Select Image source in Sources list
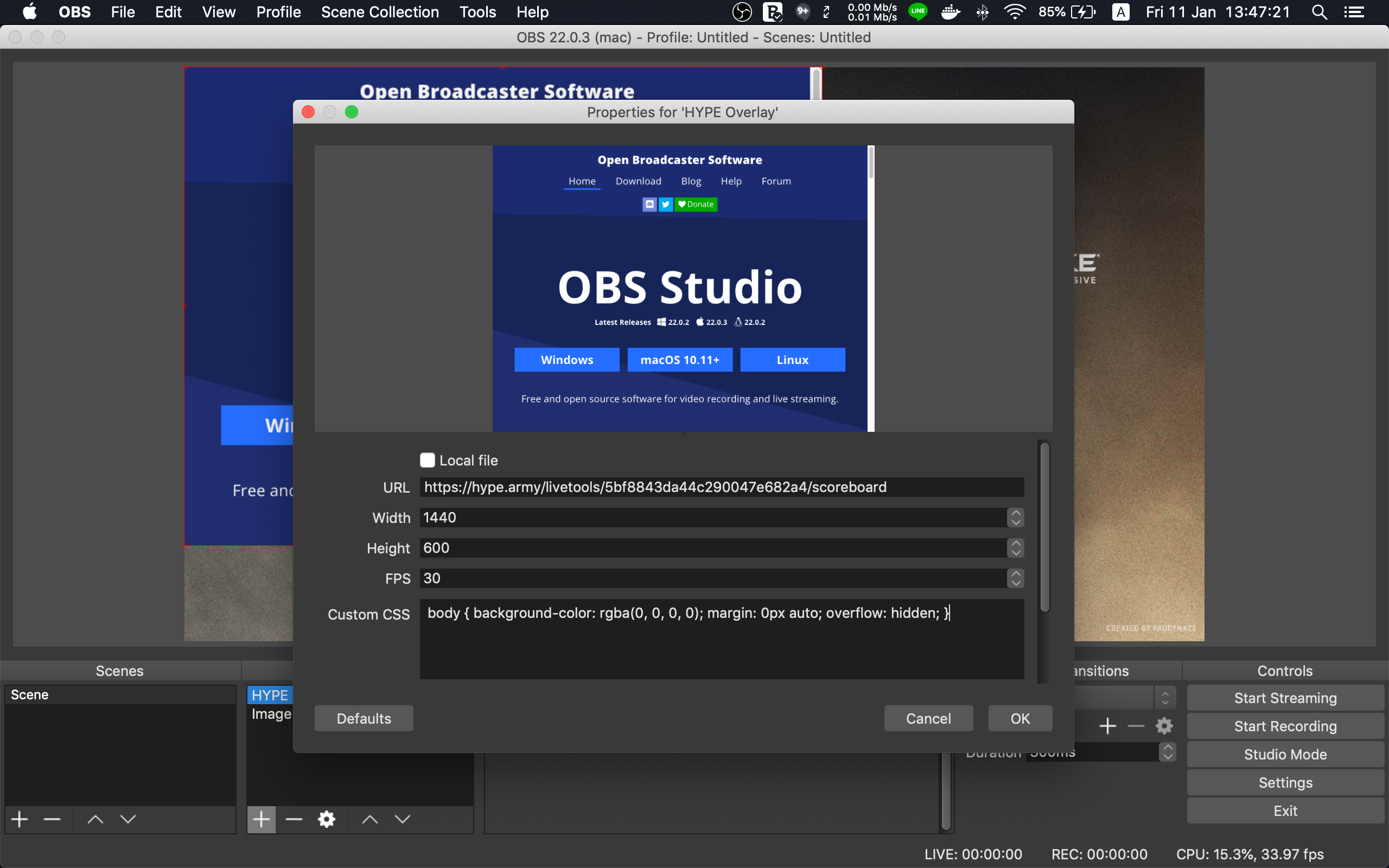Viewport: 1389px width, 868px height. [x=271, y=714]
